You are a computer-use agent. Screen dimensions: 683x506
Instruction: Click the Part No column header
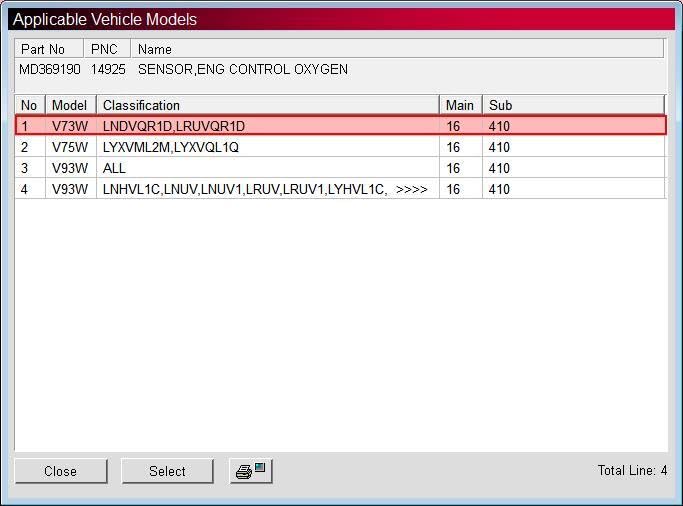click(x=49, y=49)
